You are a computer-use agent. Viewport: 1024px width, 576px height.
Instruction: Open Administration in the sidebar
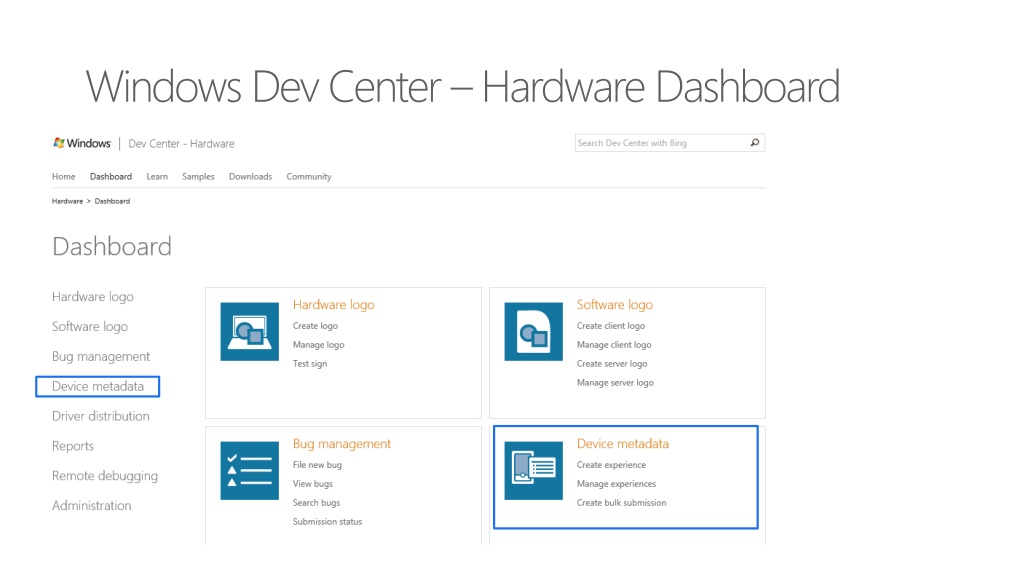click(91, 505)
